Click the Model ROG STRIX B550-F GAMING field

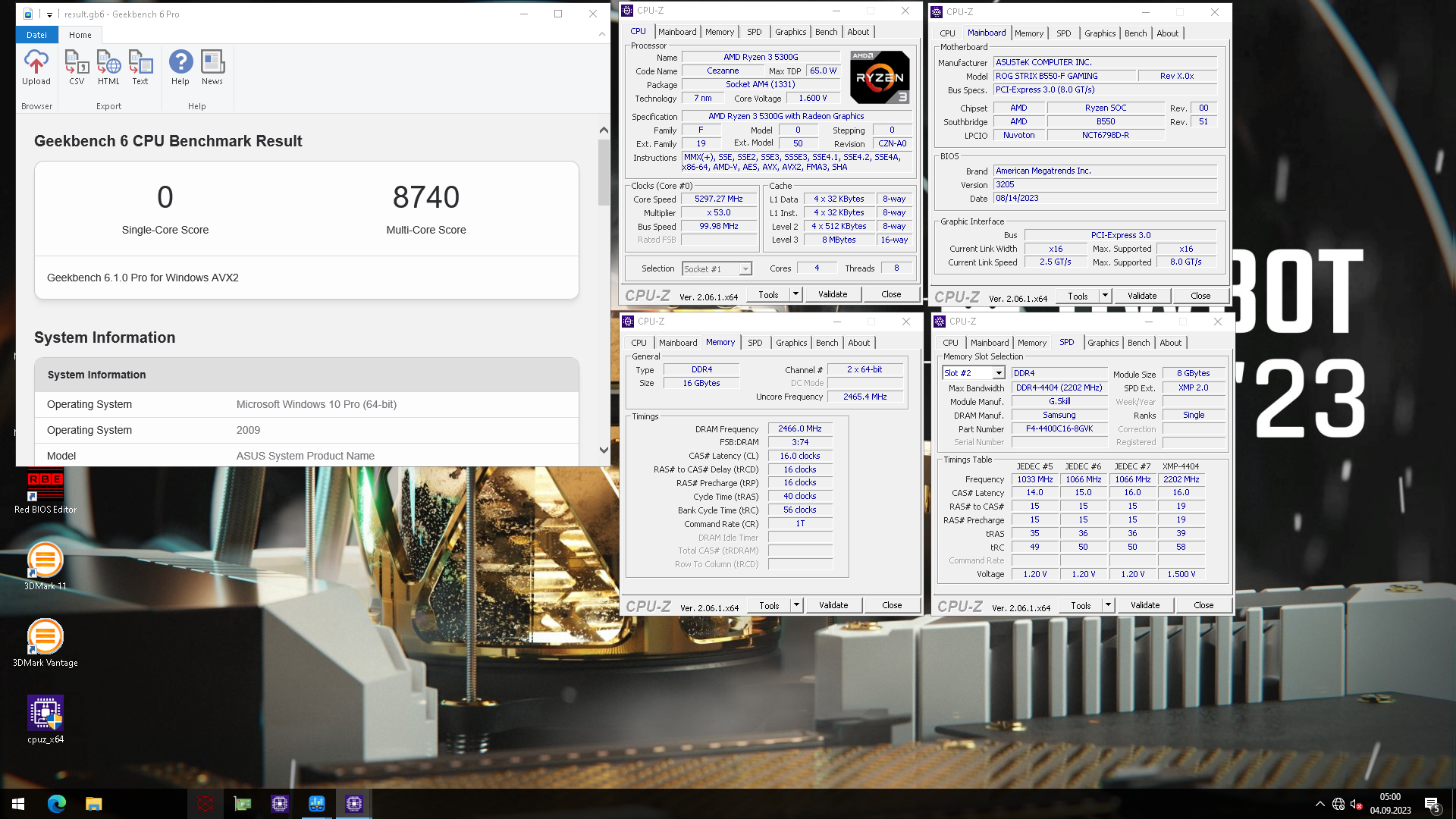pos(1065,76)
